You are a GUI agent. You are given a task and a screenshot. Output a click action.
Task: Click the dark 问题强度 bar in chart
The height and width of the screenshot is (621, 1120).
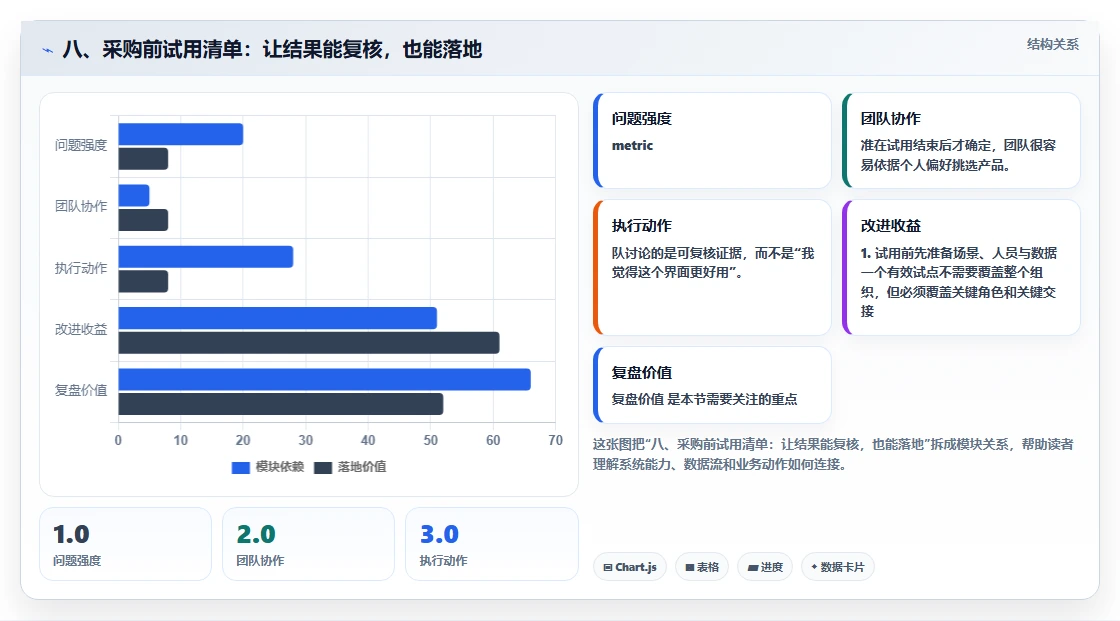coord(144,159)
